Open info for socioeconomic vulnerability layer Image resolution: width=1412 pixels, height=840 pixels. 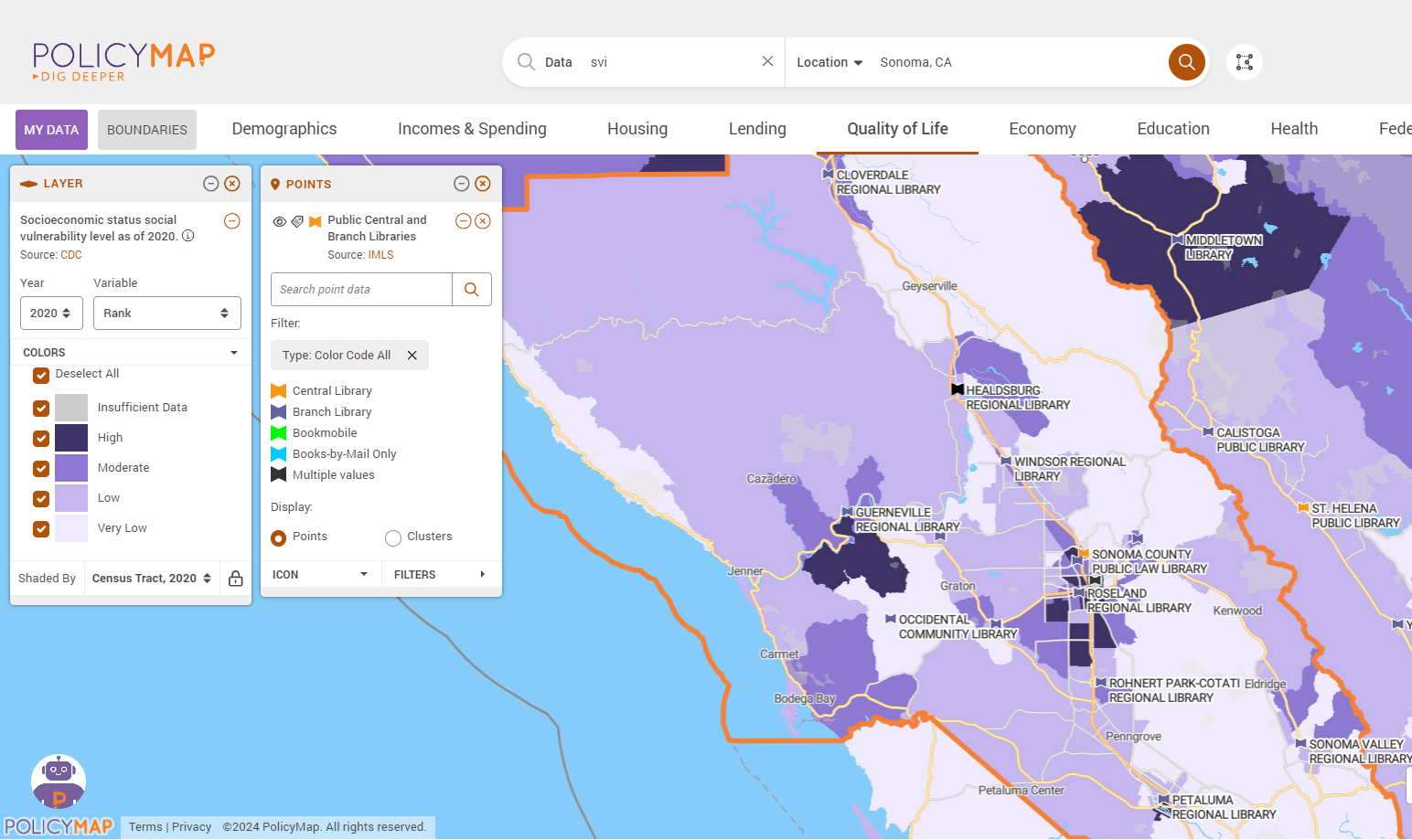[x=188, y=236]
